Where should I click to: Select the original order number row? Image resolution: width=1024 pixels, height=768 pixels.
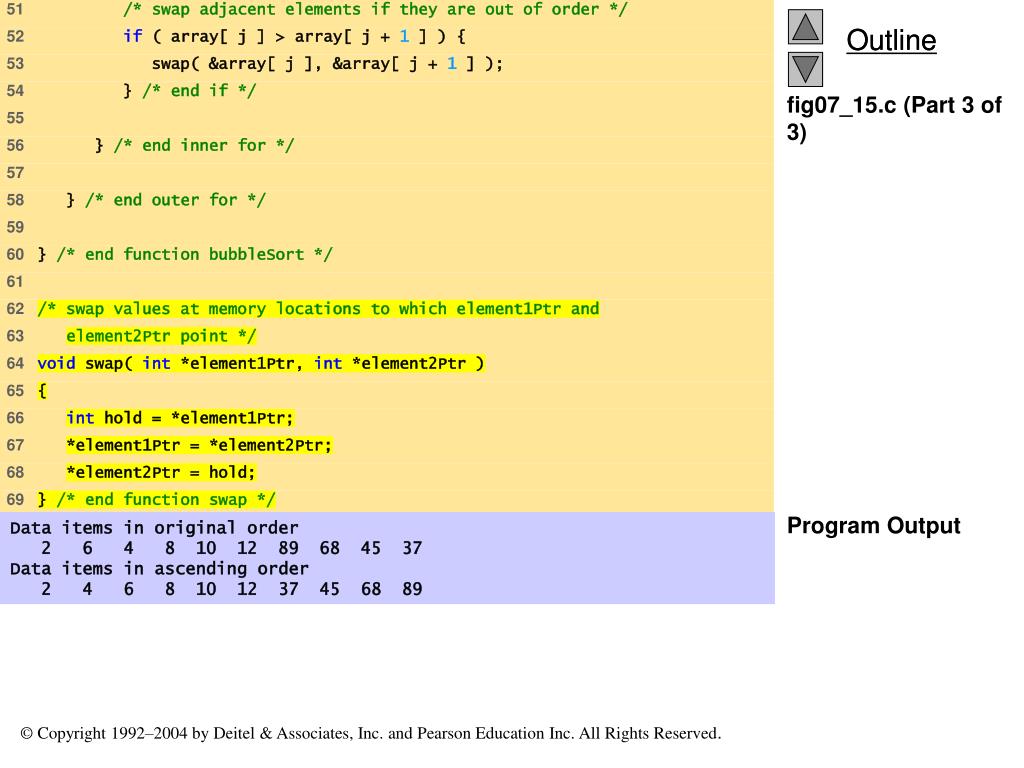click(232, 549)
